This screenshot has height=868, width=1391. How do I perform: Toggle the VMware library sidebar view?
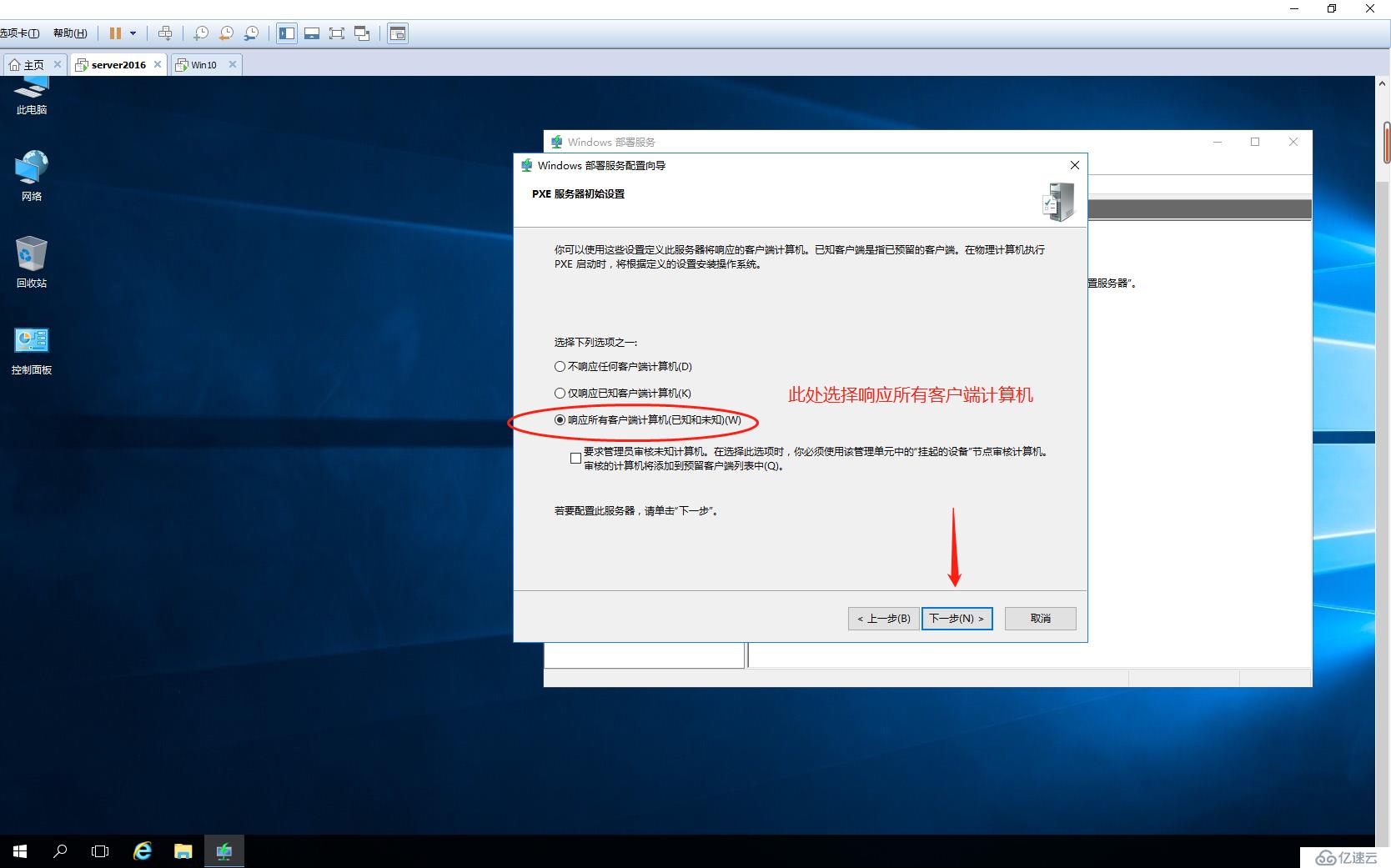pyautogui.click(x=287, y=33)
